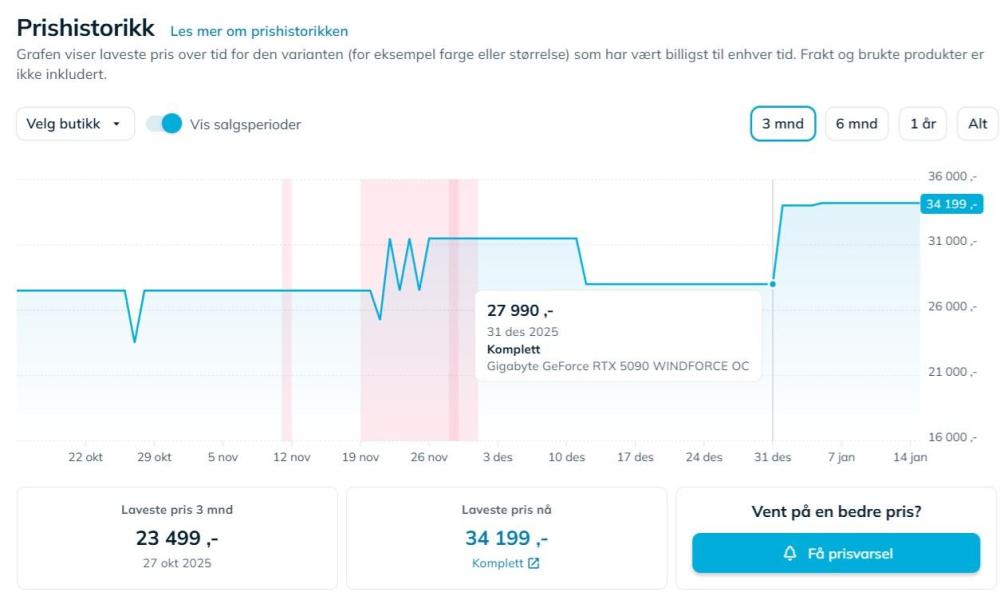
Task: Click the bell icon on price alert button
Action: point(789,553)
